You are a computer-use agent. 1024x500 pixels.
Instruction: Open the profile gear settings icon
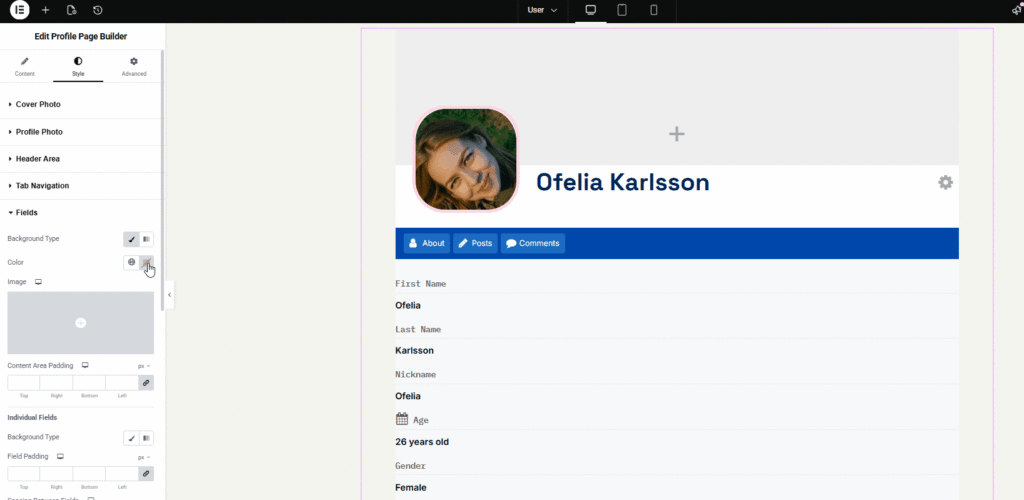tap(946, 182)
